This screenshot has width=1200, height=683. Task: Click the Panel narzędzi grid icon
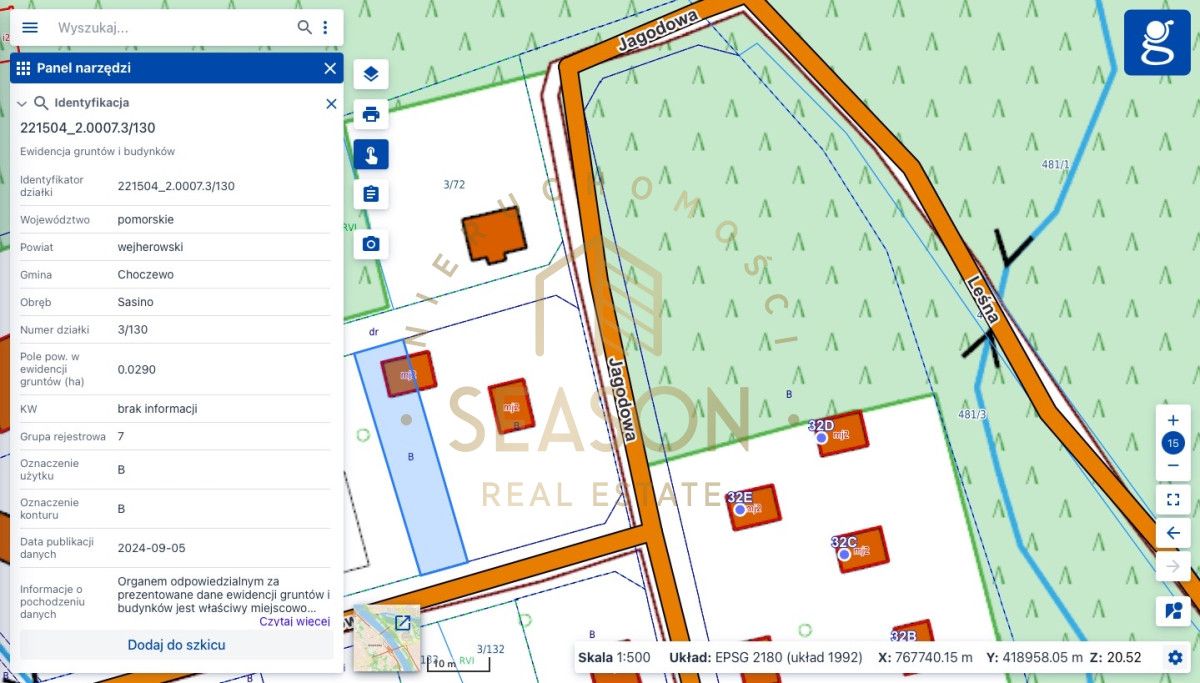(x=23, y=68)
